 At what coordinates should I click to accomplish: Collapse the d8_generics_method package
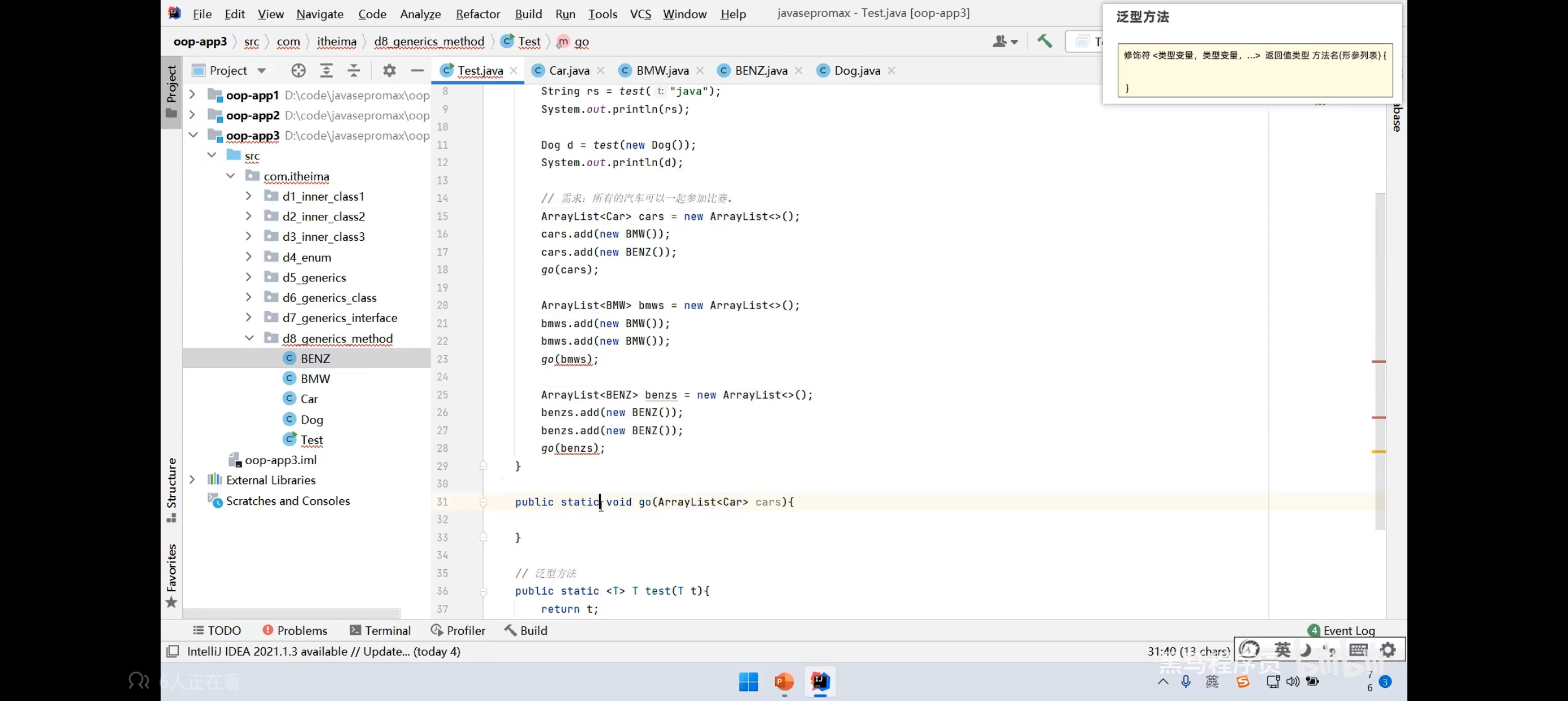[249, 338]
